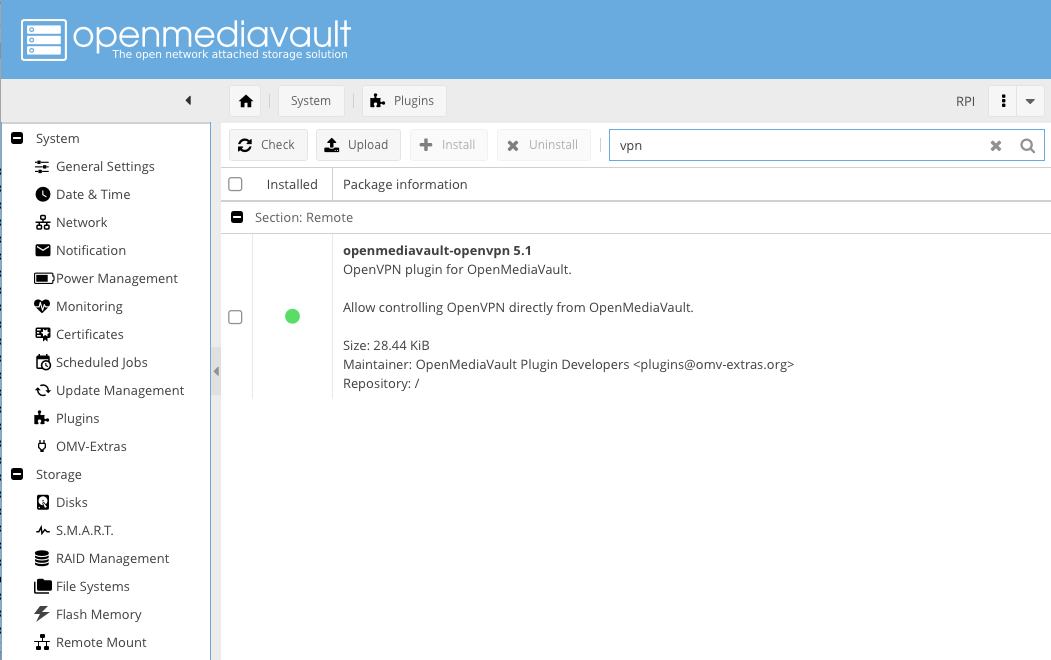
Task: Toggle the select-all packages checkbox
Action: point(235,184)
